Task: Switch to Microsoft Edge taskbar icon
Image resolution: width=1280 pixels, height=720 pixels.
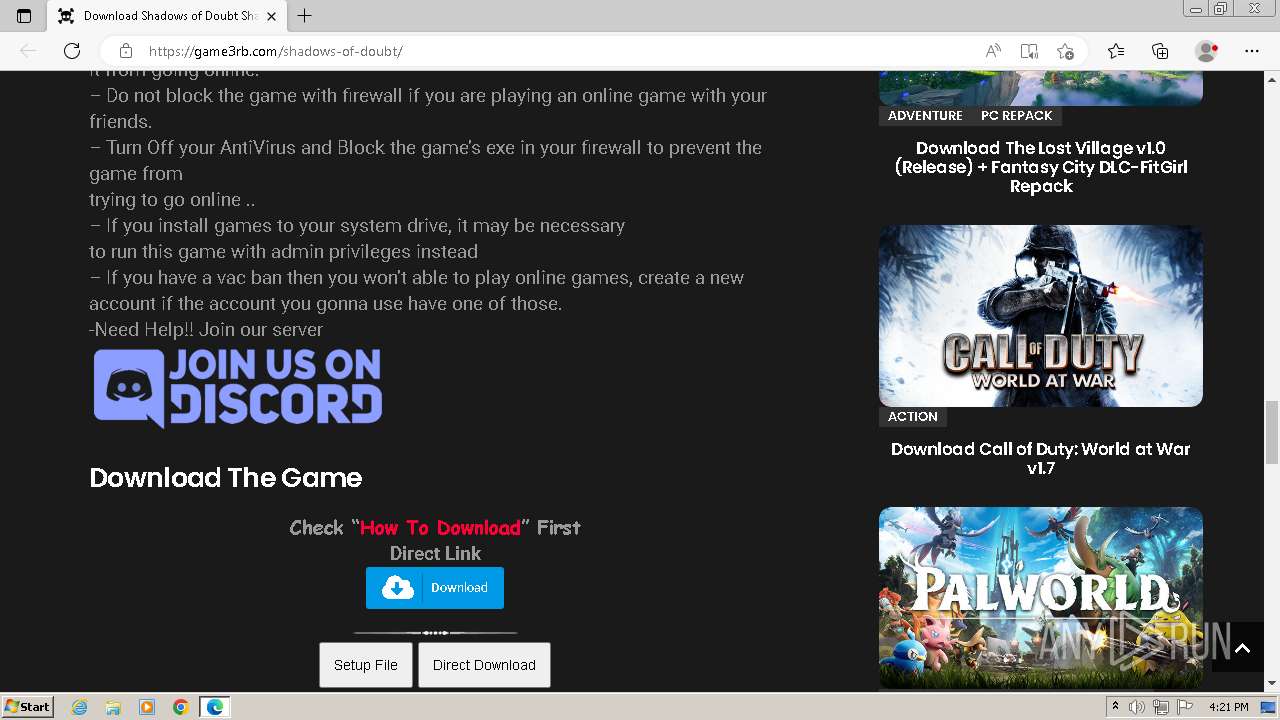Action: 214,707
